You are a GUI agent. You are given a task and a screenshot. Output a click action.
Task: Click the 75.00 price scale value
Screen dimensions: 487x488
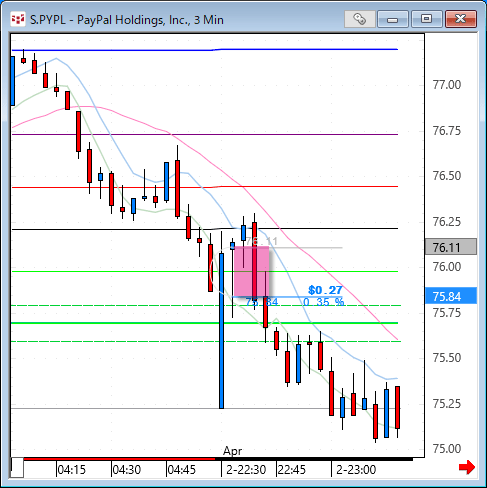tap(447, 449)
